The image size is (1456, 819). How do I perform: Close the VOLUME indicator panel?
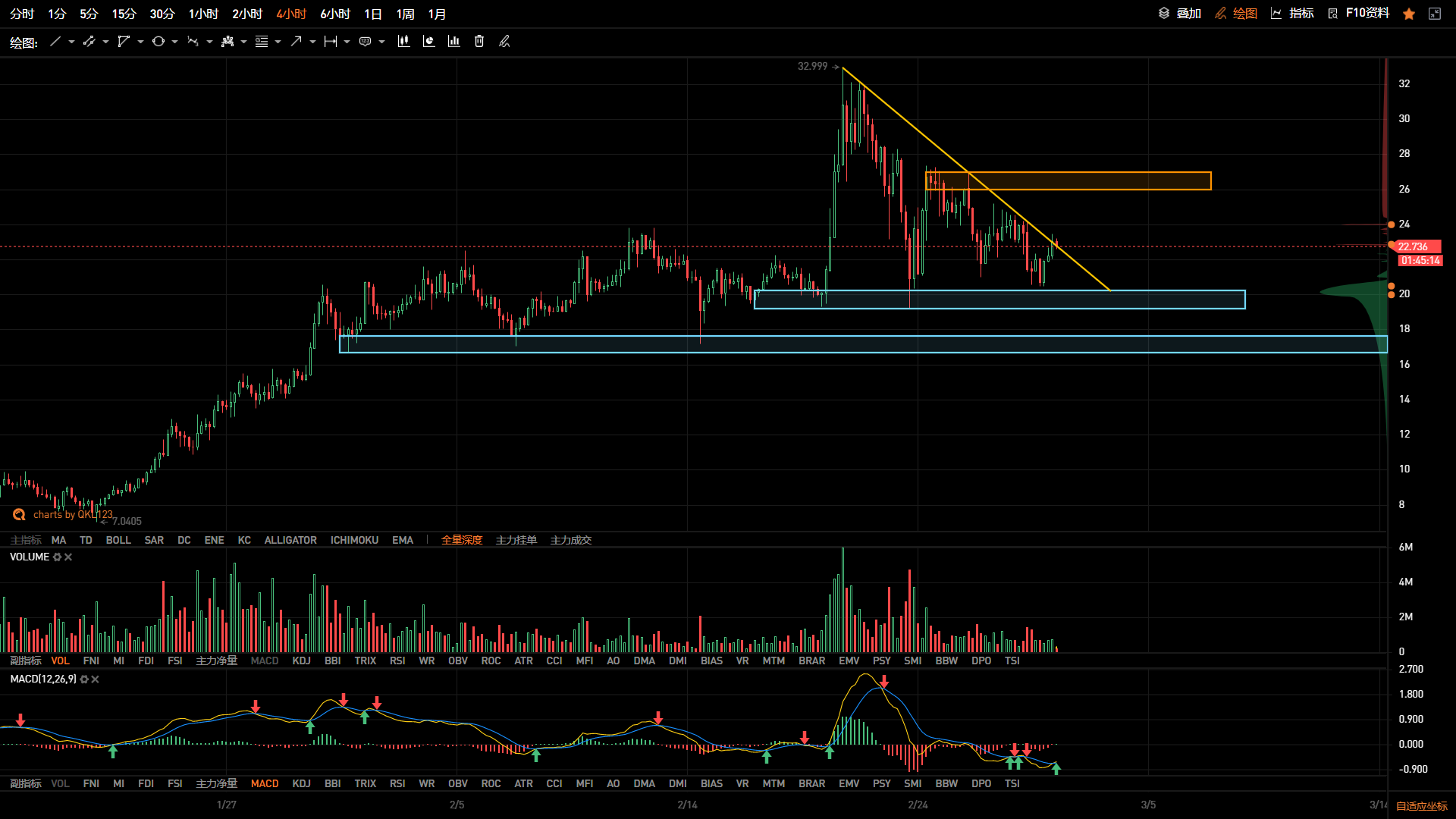click(x=68, y=557)
